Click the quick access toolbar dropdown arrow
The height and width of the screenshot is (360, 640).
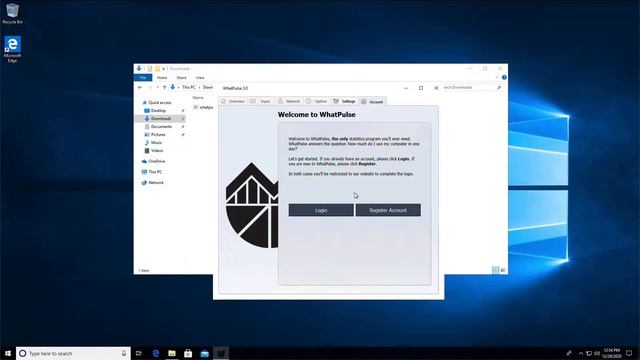coord(163,69)
